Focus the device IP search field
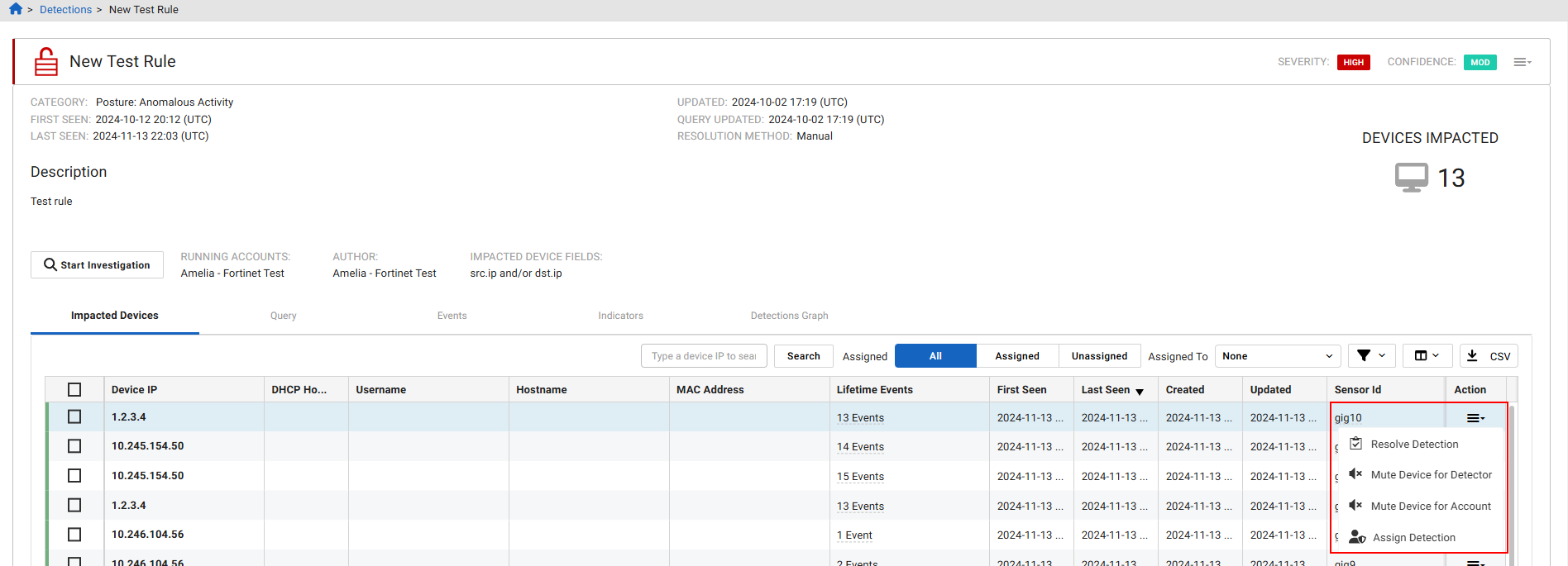The height and width of the screenshot is (566, 1568). 704,356
